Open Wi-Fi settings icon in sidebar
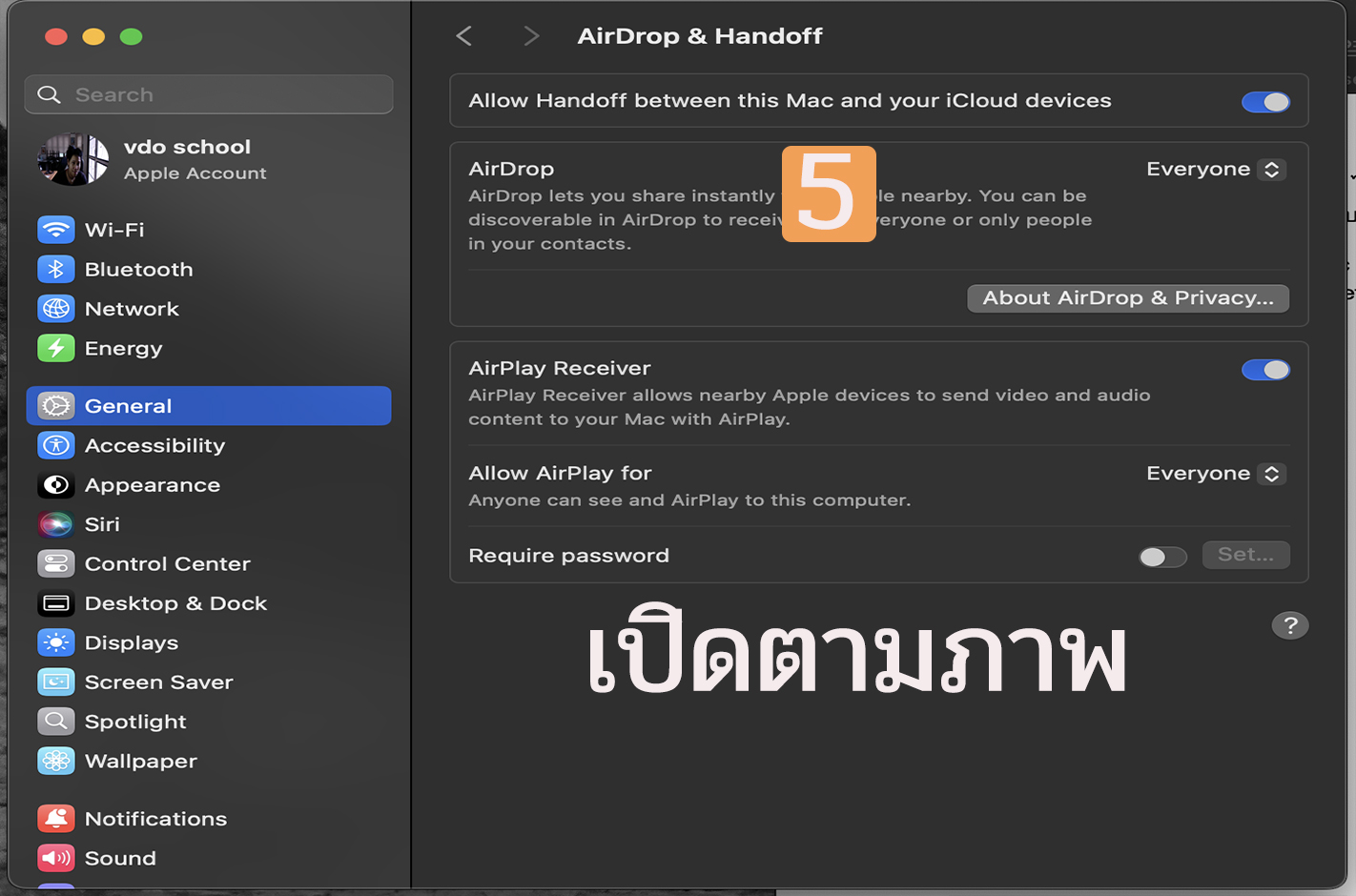This screenshot has height=896, width=1356. pos(56,230)
